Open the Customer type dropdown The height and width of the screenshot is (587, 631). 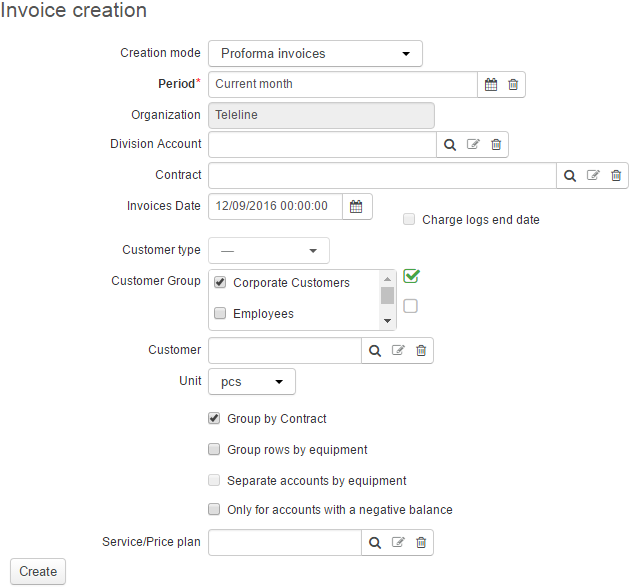click(x=269, y=251)
